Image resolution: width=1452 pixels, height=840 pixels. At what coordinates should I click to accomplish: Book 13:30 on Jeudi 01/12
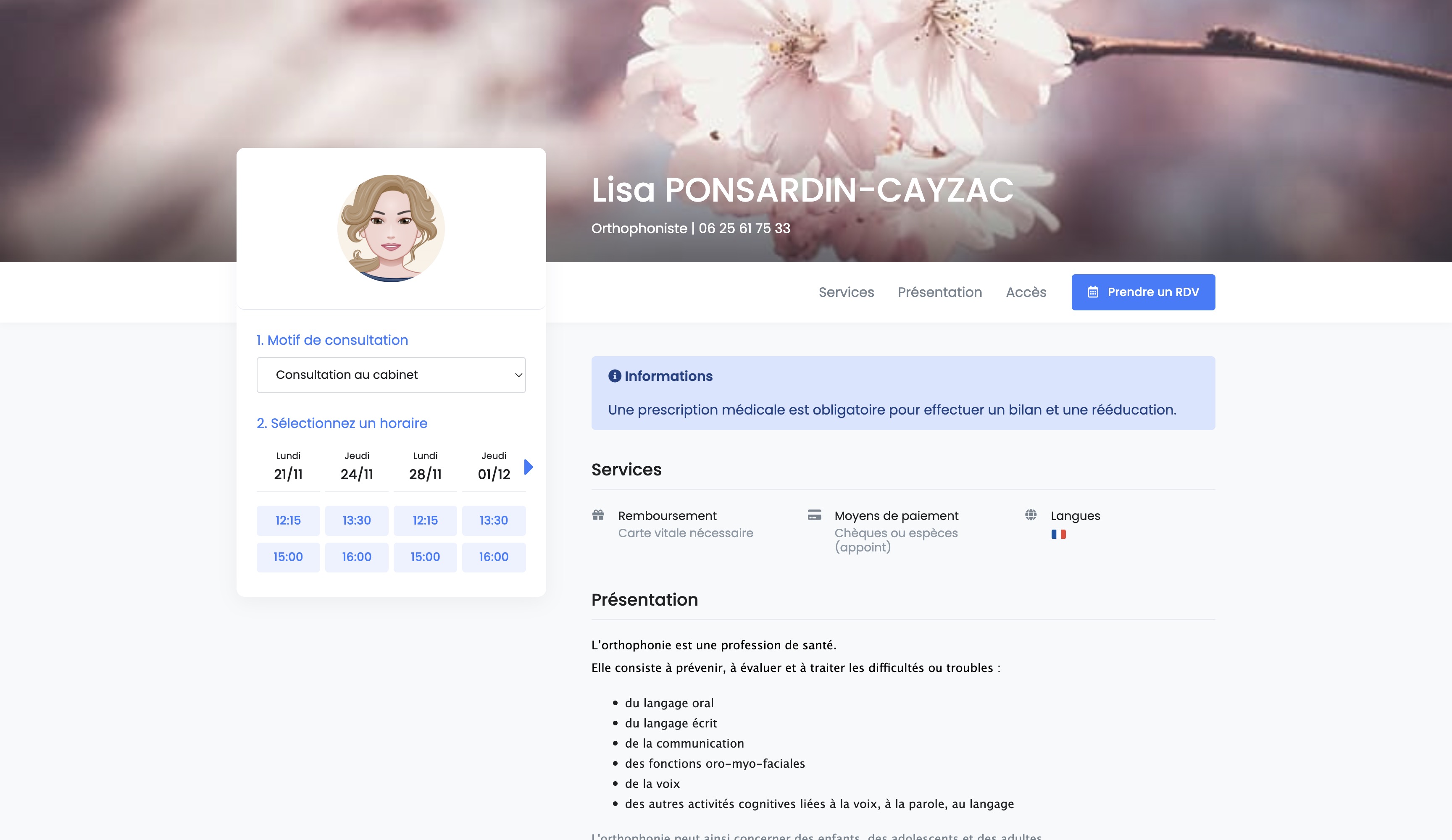coord(494,520)
